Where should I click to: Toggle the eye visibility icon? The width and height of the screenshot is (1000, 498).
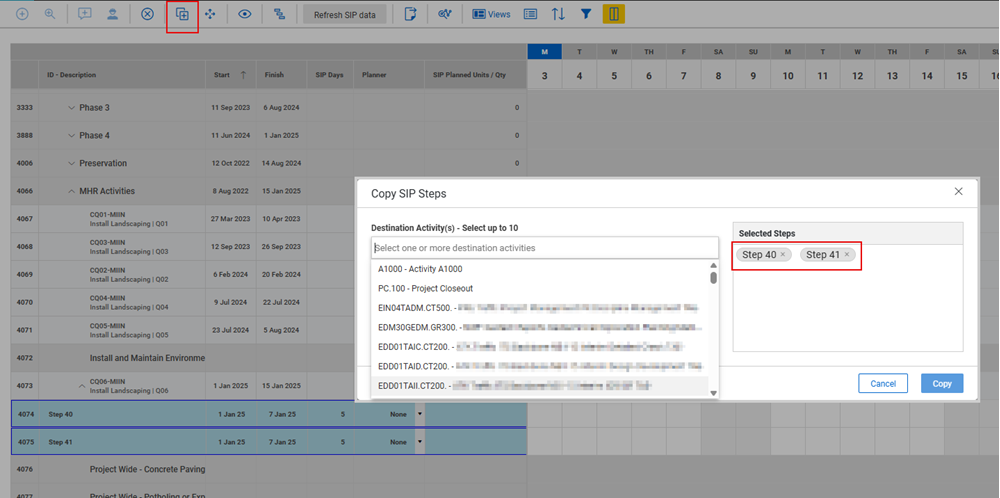245,15
